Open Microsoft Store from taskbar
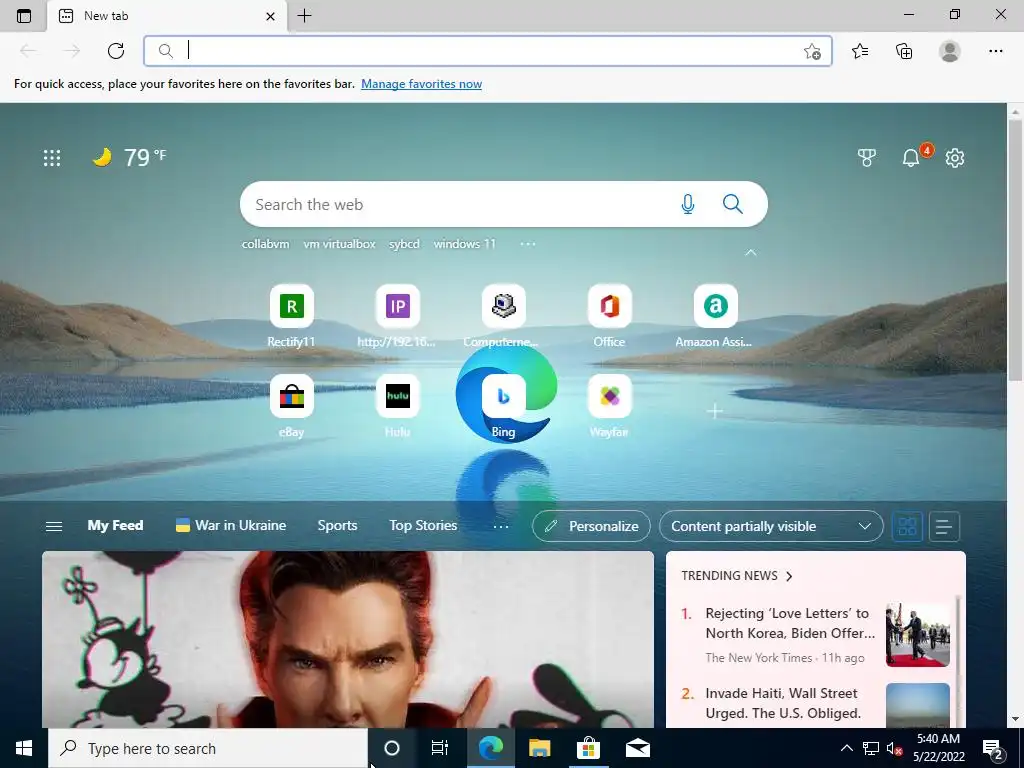 click(588, 748)
